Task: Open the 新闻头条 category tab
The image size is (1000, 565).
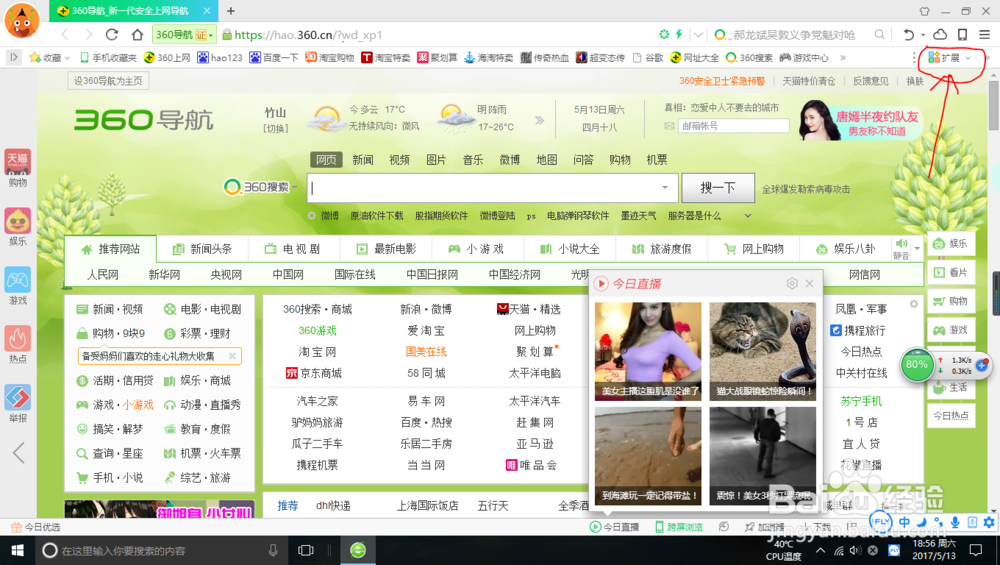Action: (202, 249)
